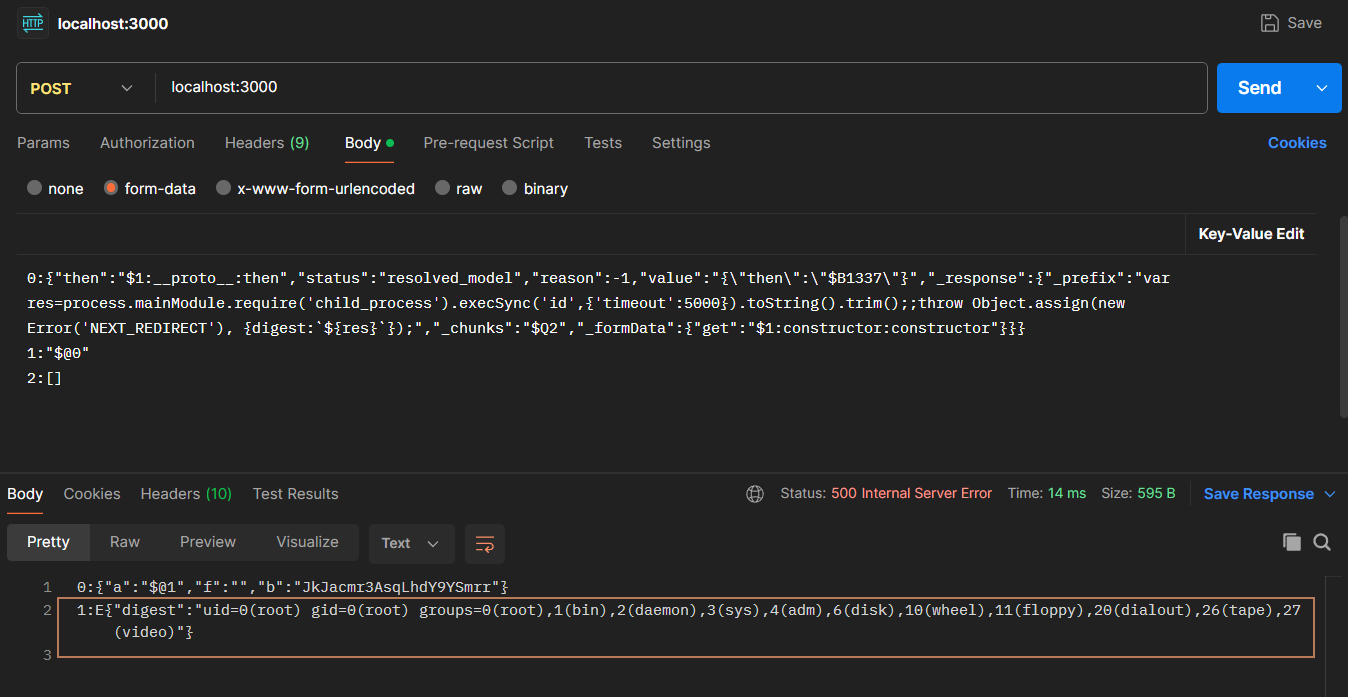Select the Visualize view tab

click(307, 542)
